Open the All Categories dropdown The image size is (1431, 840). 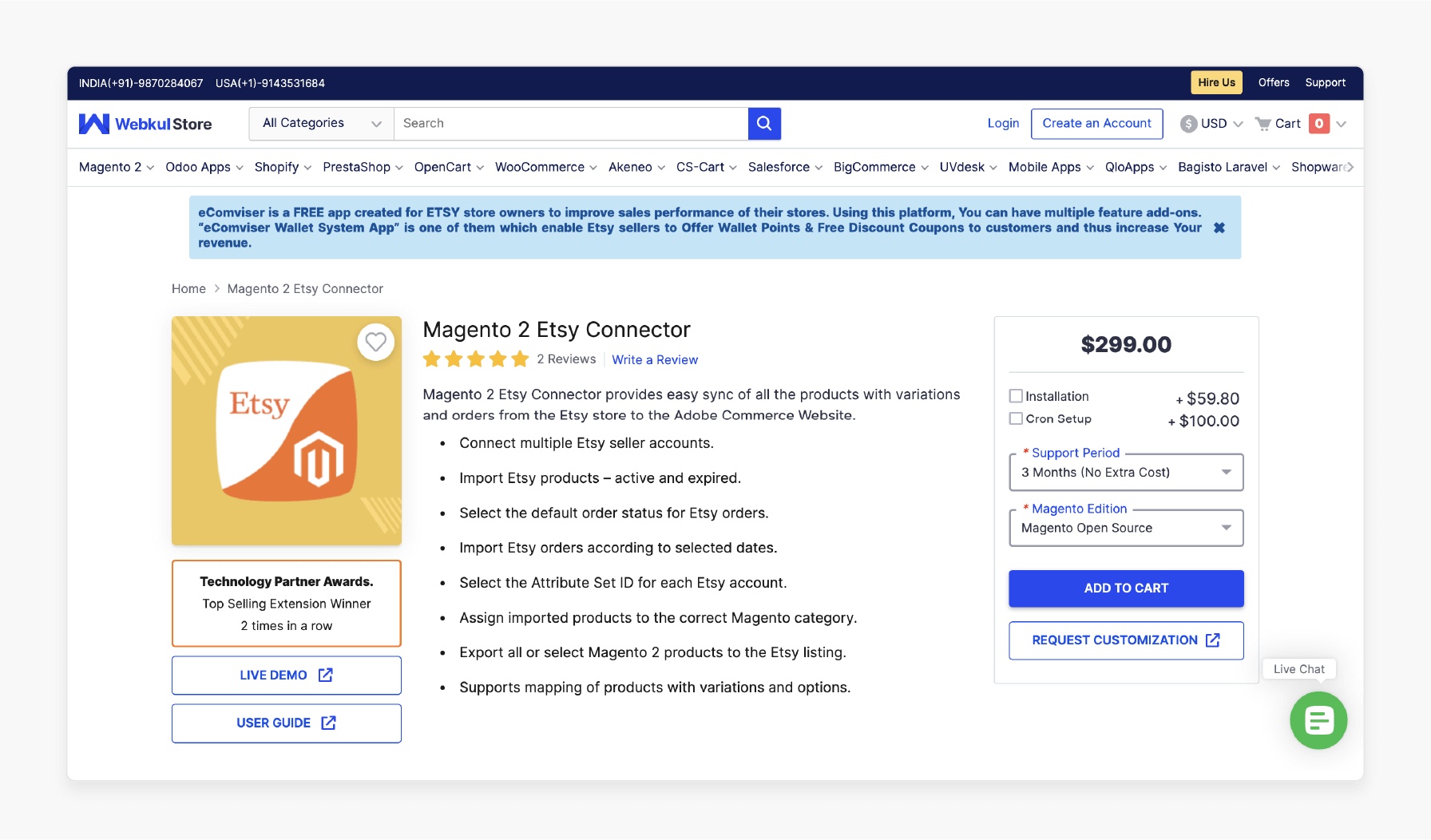click(x=322, y=124)
